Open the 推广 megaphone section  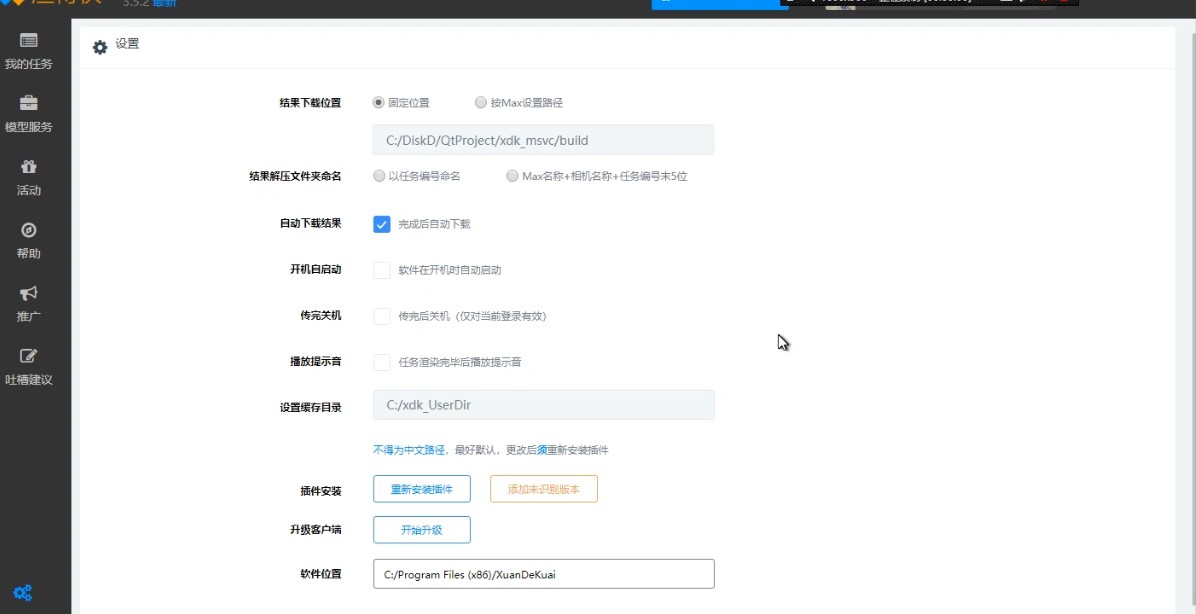(x=29, y=304)
